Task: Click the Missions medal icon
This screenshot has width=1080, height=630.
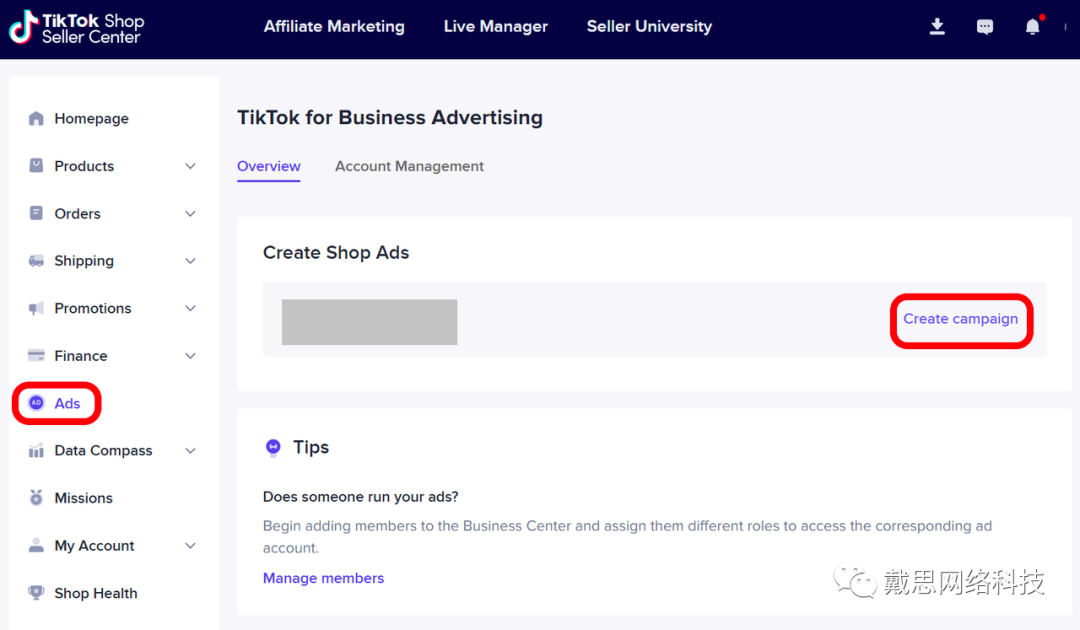Action: point(37,497)
